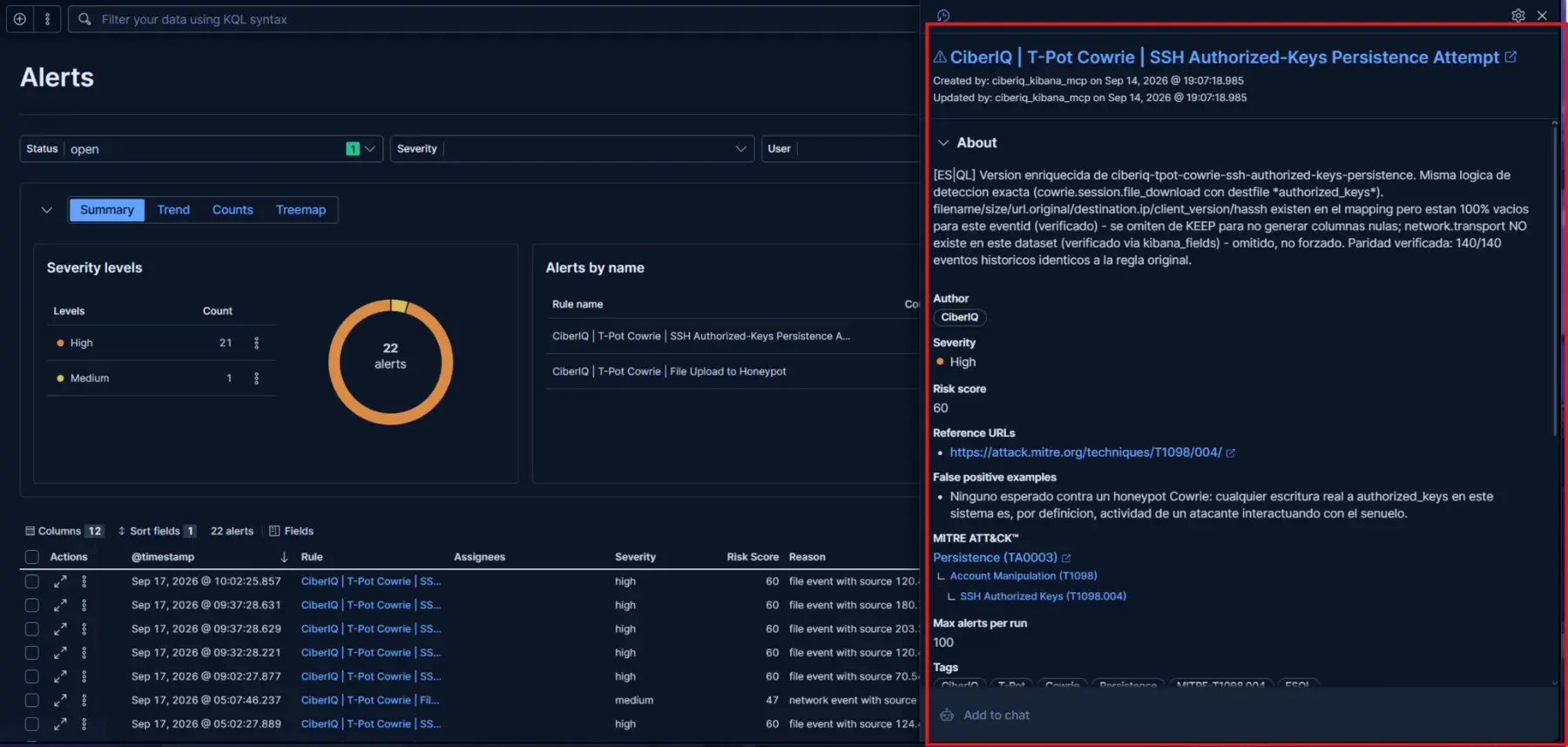Open more actions for 09:37:28.631 alert
Image resolution: width=1568 pixels, height=747 pixels.
84,605
